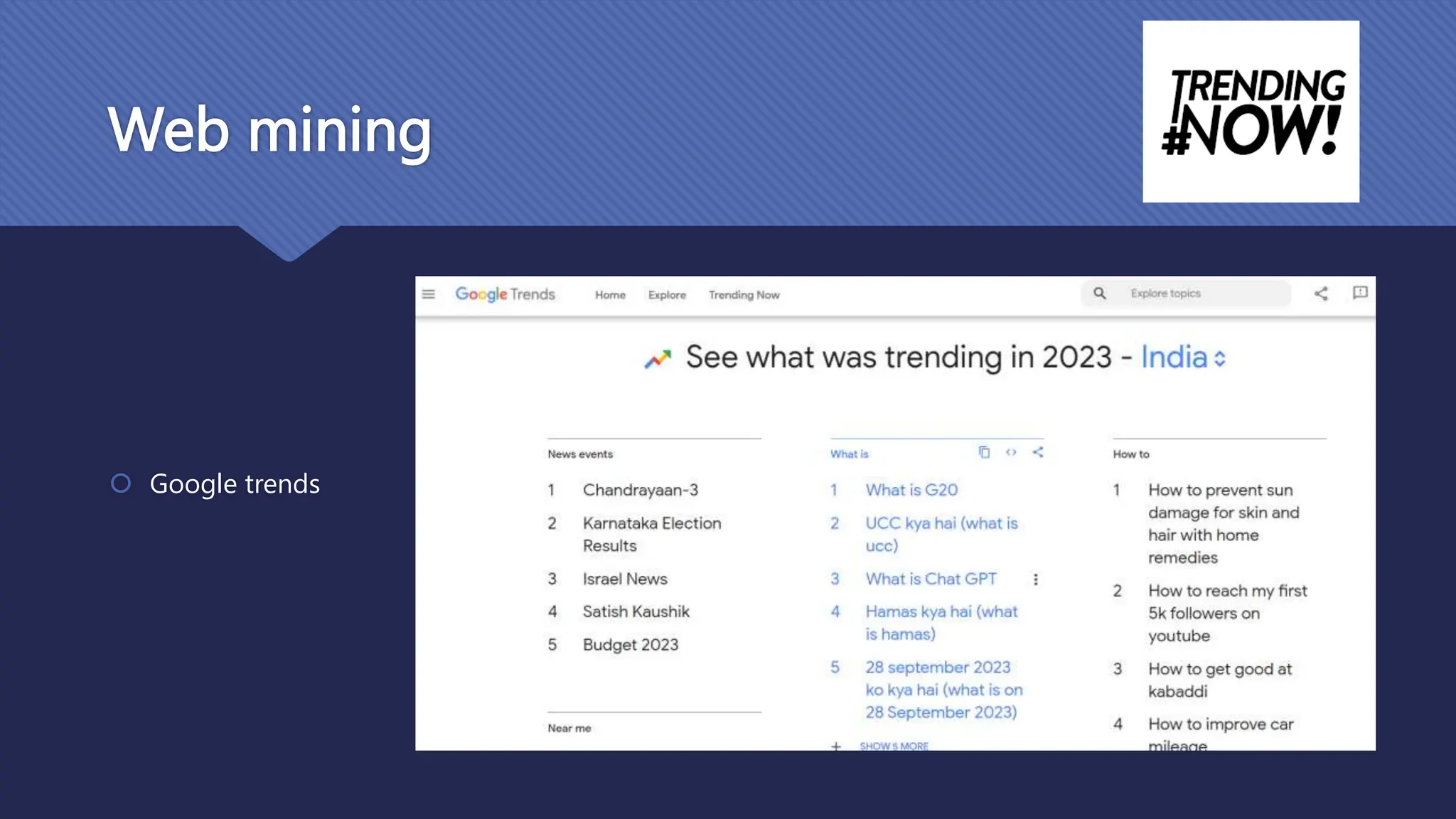This screenshot has height=819, width=1456.
Task: Click the Near me heading
Action: (569, 729)
